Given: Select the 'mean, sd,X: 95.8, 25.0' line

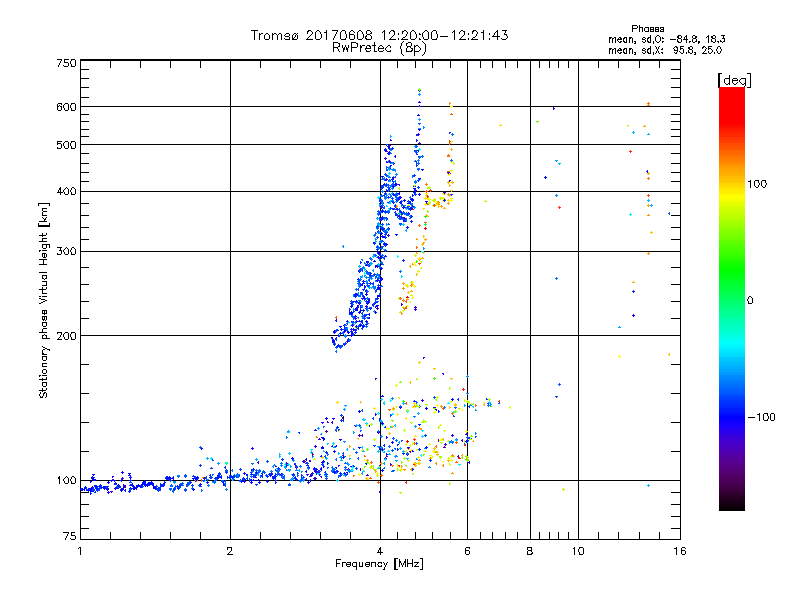Looking at the screenshot, I should pyautogui.click(x=665, y=50).
